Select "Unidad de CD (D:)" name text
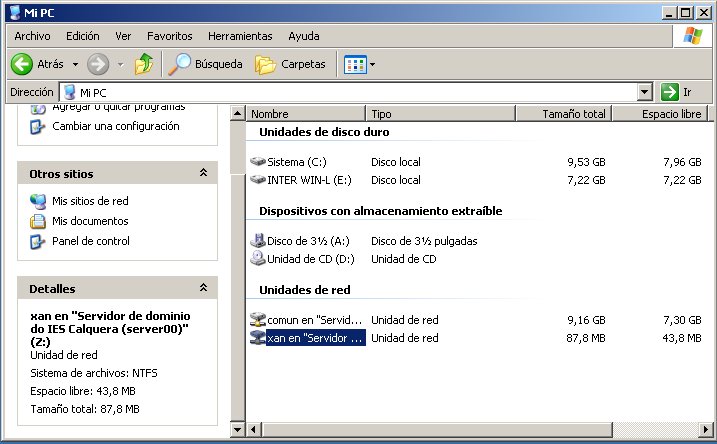The height and width of the screenshot is (444, 717). [311, 259]
